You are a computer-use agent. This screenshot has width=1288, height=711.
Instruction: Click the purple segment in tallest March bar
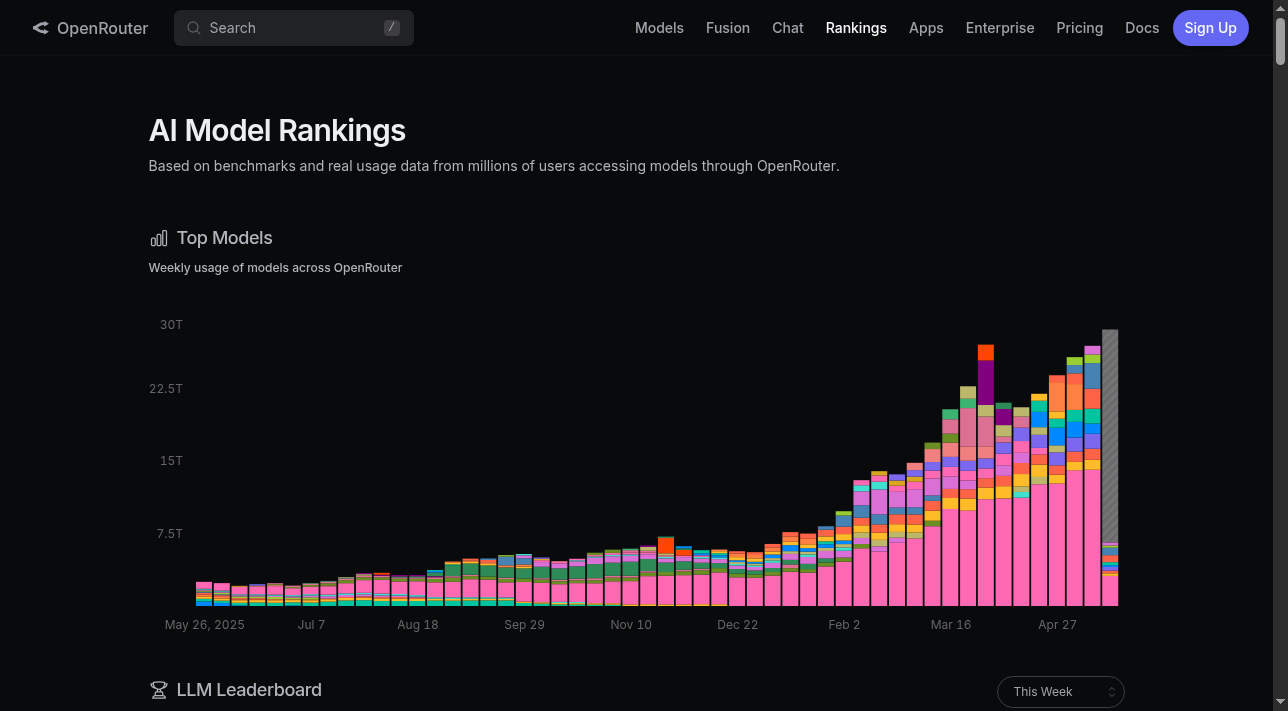point(986,383)
